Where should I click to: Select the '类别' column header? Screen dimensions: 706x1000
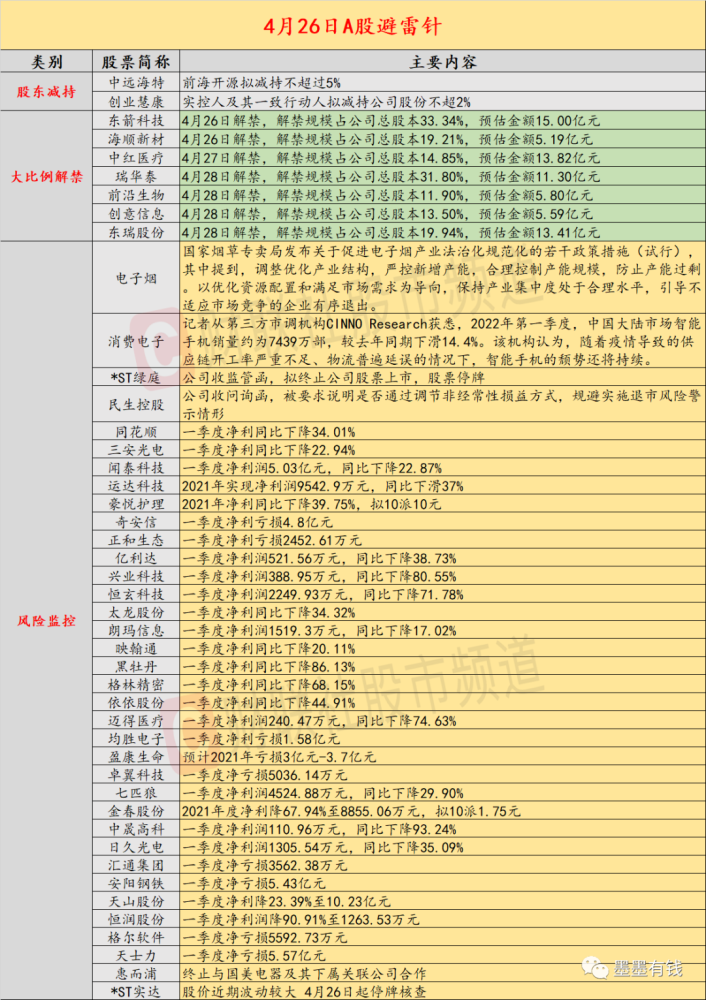coord(47,62)
